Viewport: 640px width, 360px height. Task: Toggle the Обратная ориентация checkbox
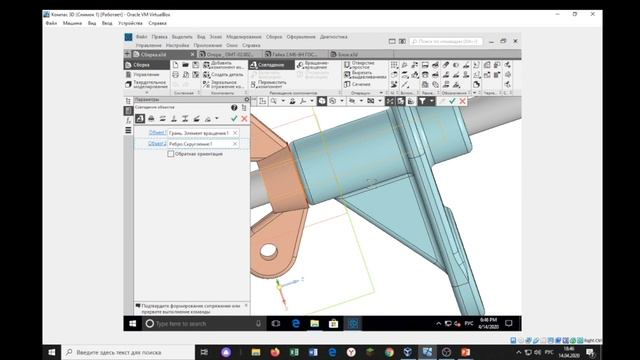171,154
